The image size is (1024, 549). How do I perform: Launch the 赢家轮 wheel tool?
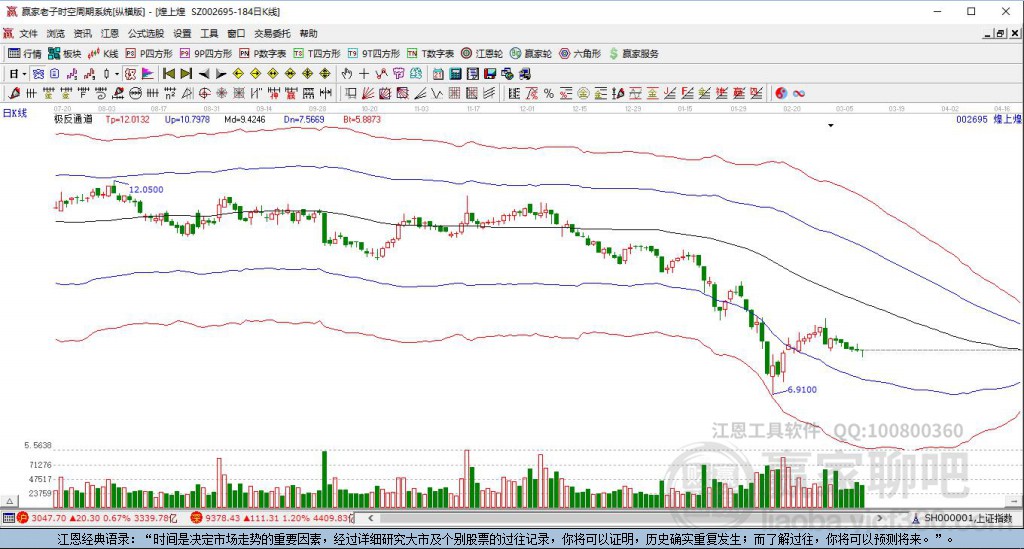[x=531, y=54]
